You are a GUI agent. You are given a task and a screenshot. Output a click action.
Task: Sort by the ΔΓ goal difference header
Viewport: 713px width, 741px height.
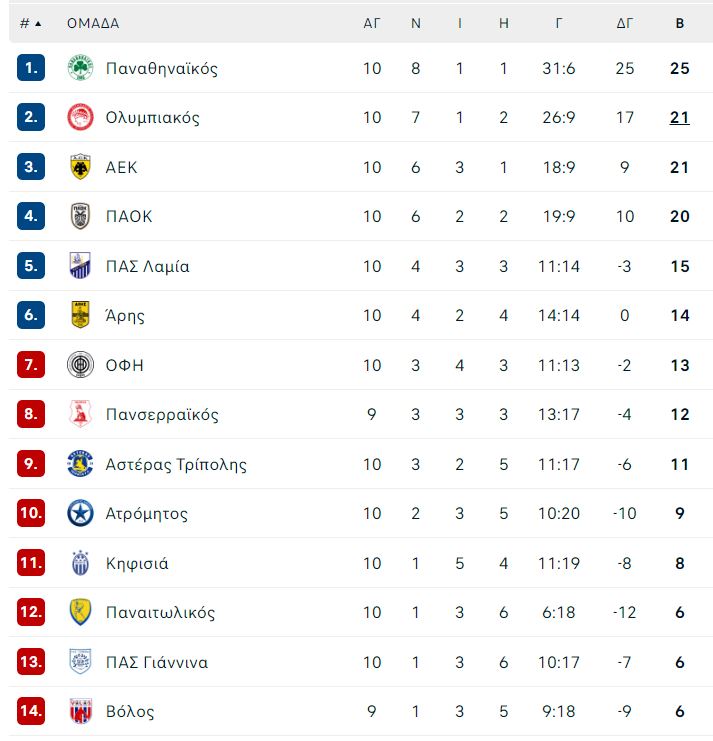coord(624,23)
